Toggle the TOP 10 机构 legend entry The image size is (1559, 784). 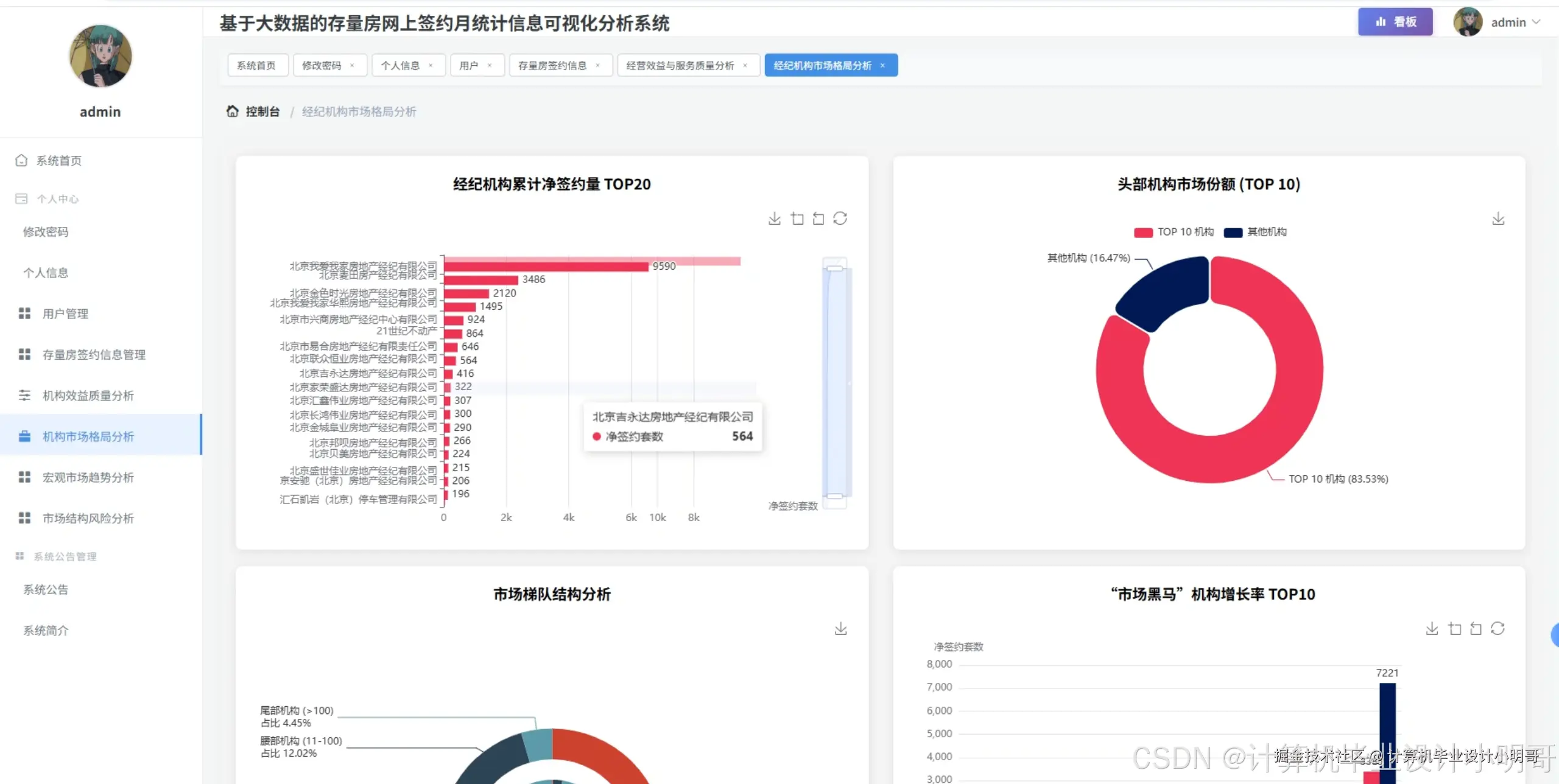(1172, 231)
